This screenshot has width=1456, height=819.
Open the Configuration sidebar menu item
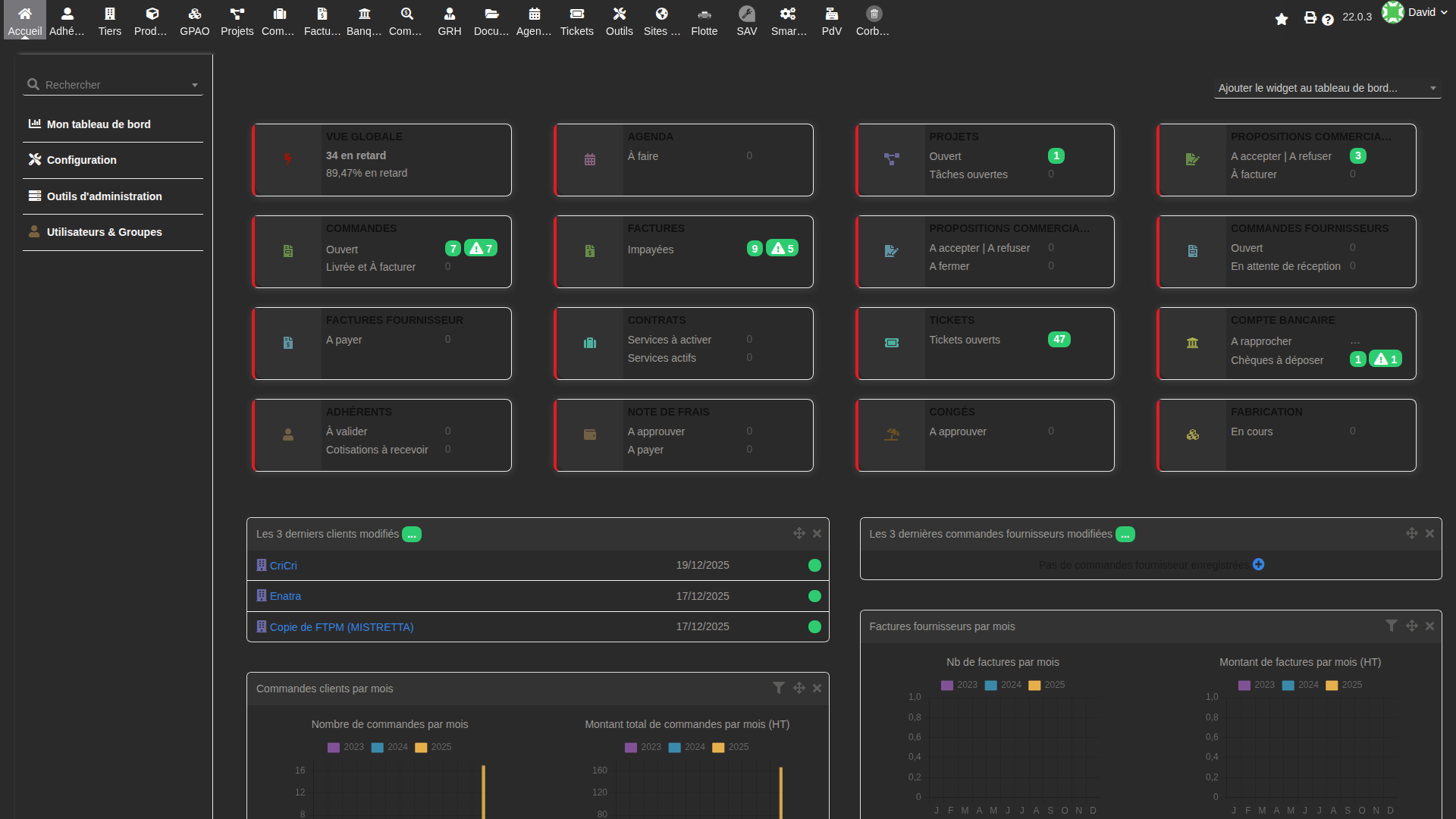pos(82,160)
